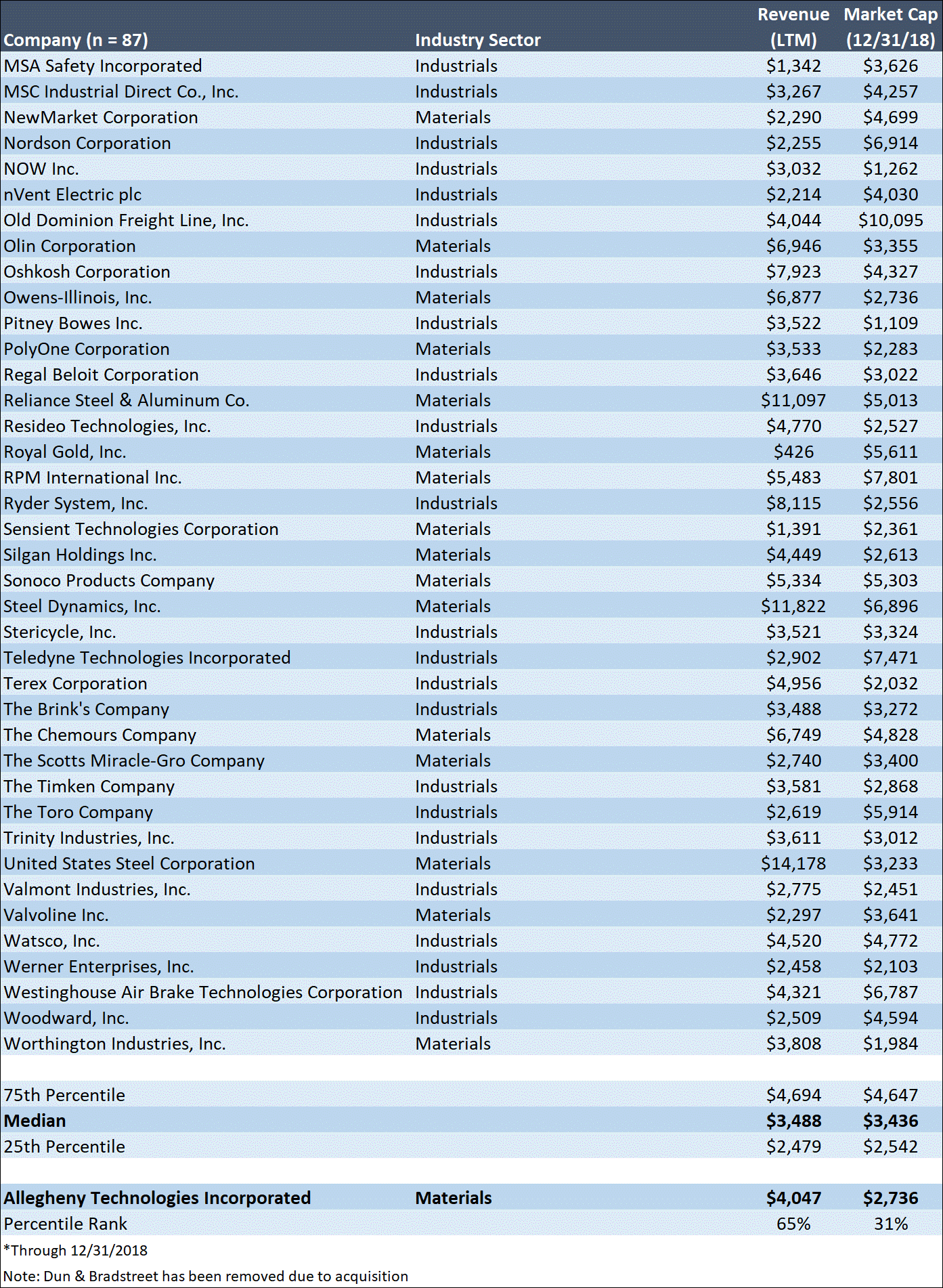Click 'Allegheny Technologies Incorporated' row name
This screenshot has height=1288, width=943.
(157, 1198)
